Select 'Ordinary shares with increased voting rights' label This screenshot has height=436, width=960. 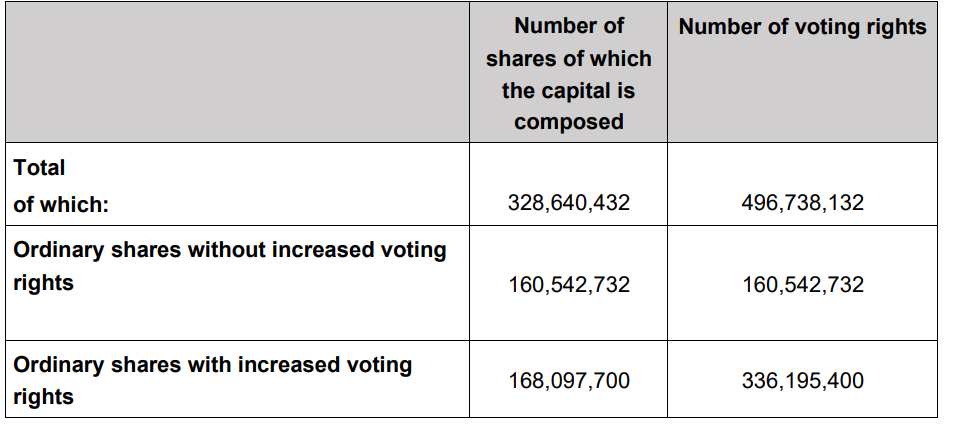[x=212, y=380]
